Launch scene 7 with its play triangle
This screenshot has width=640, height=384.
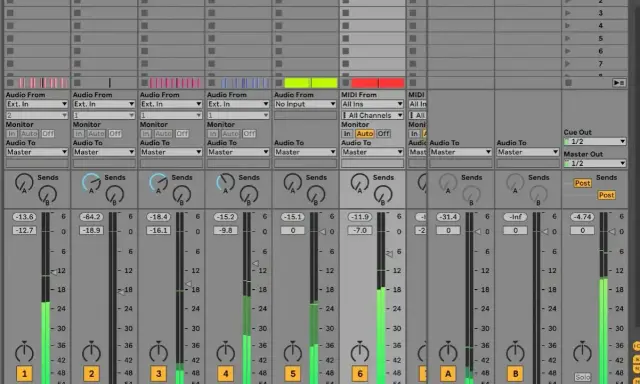click(x=568, y=64)
